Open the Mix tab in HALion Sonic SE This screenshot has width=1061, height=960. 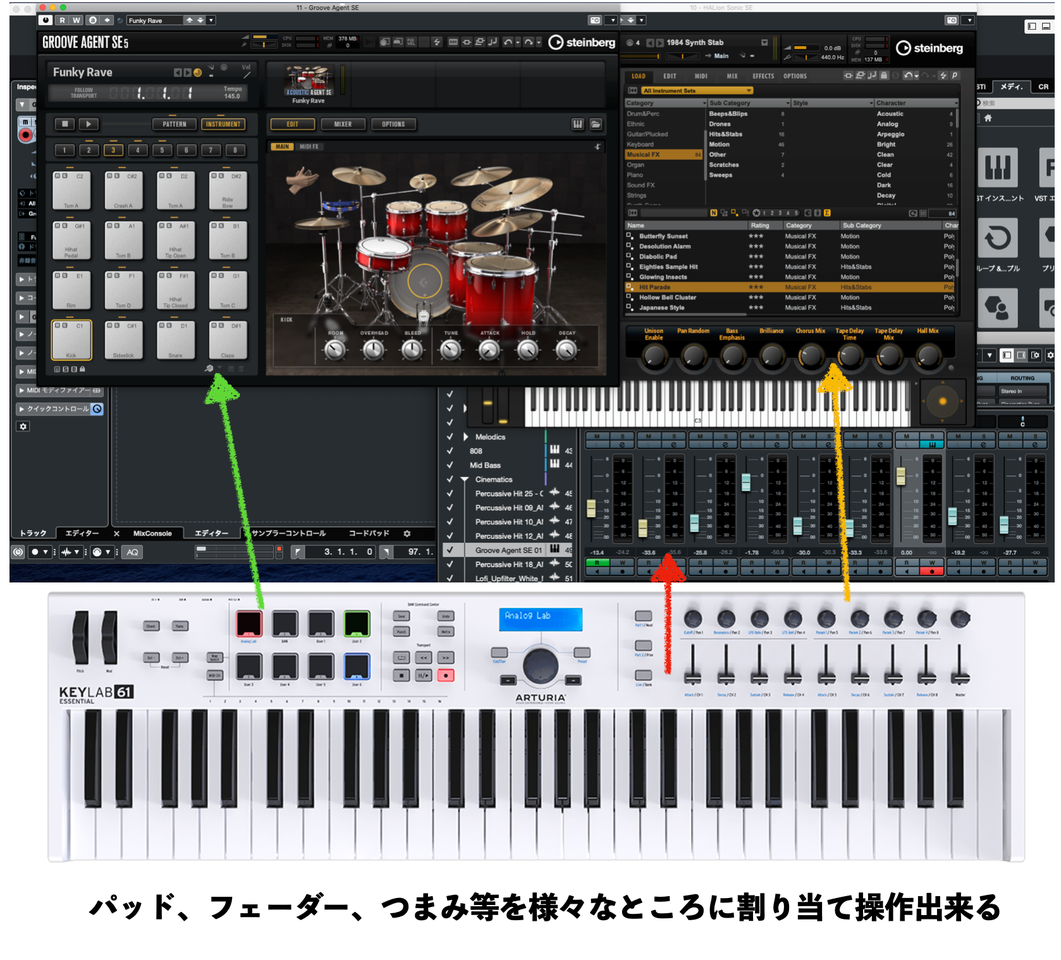click(x=732, y=76)
